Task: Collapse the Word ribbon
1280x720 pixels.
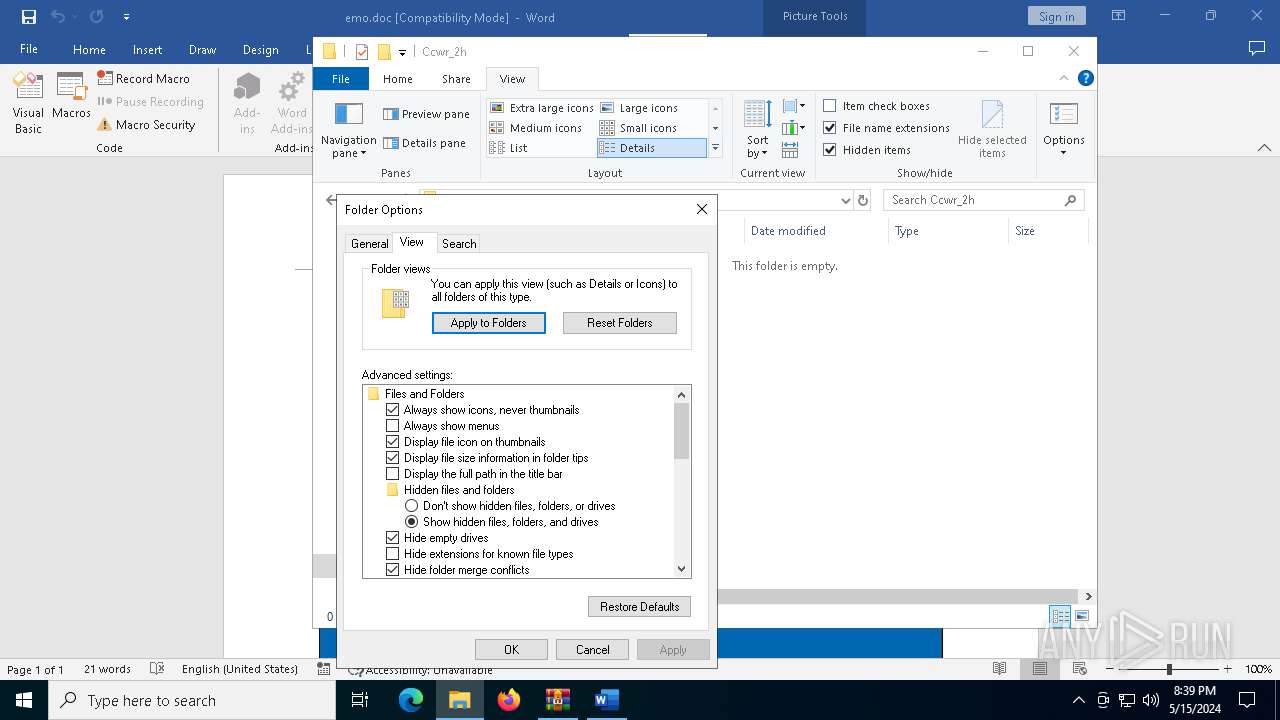Action: (1264, 148)
